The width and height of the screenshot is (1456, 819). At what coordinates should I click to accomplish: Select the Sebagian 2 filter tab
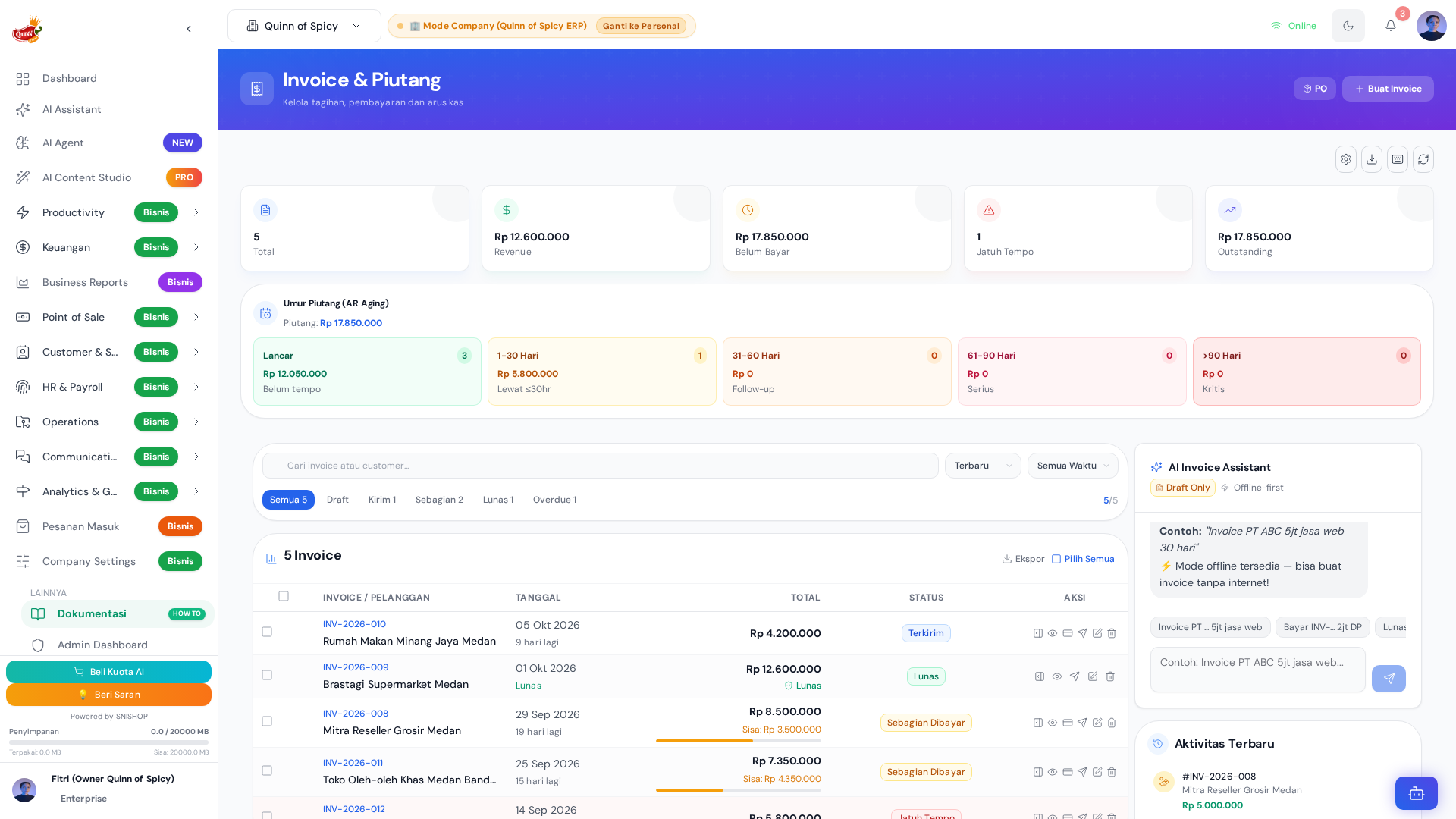439,500
